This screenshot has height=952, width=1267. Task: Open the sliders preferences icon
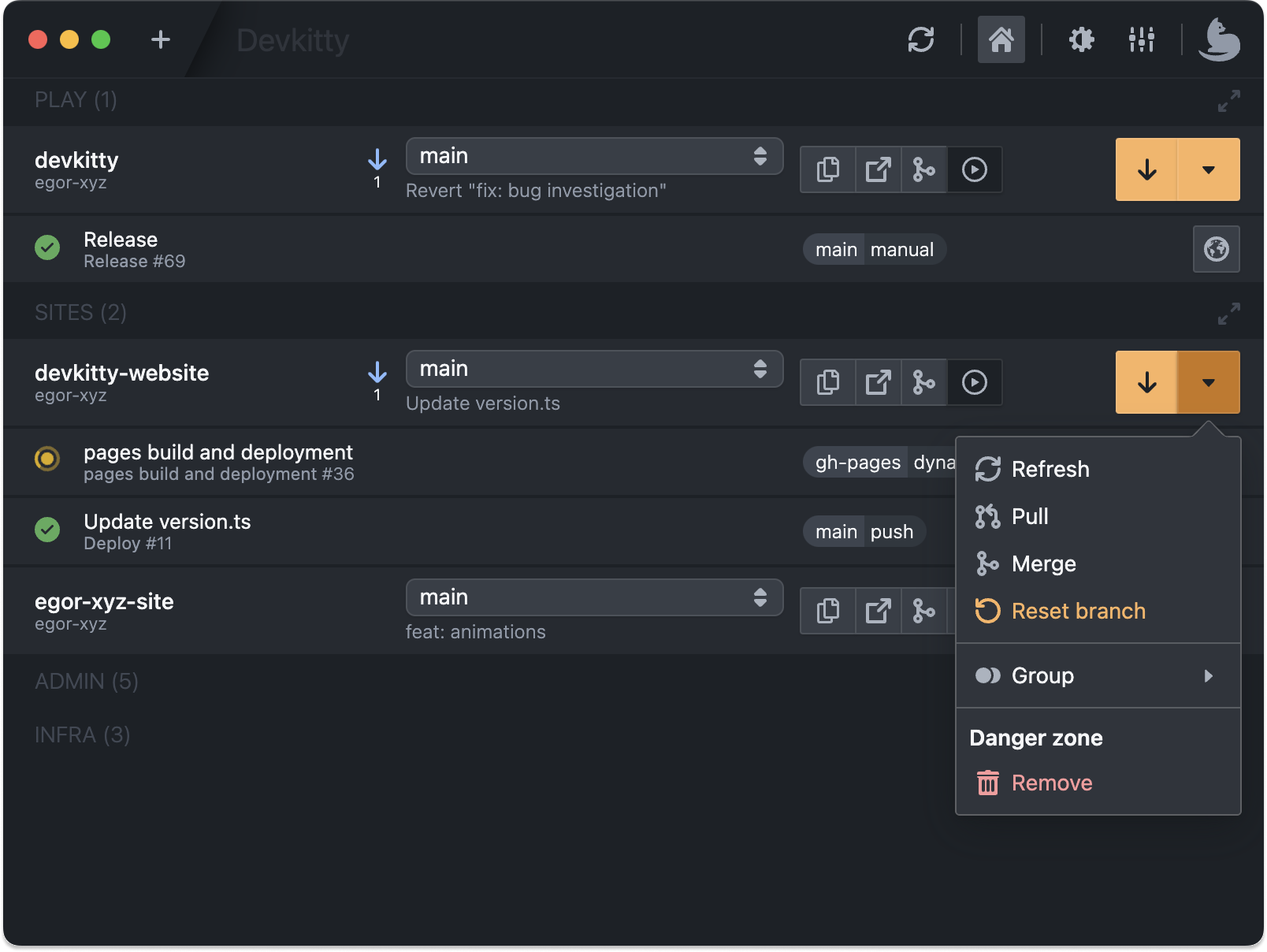click(1141, 39)
